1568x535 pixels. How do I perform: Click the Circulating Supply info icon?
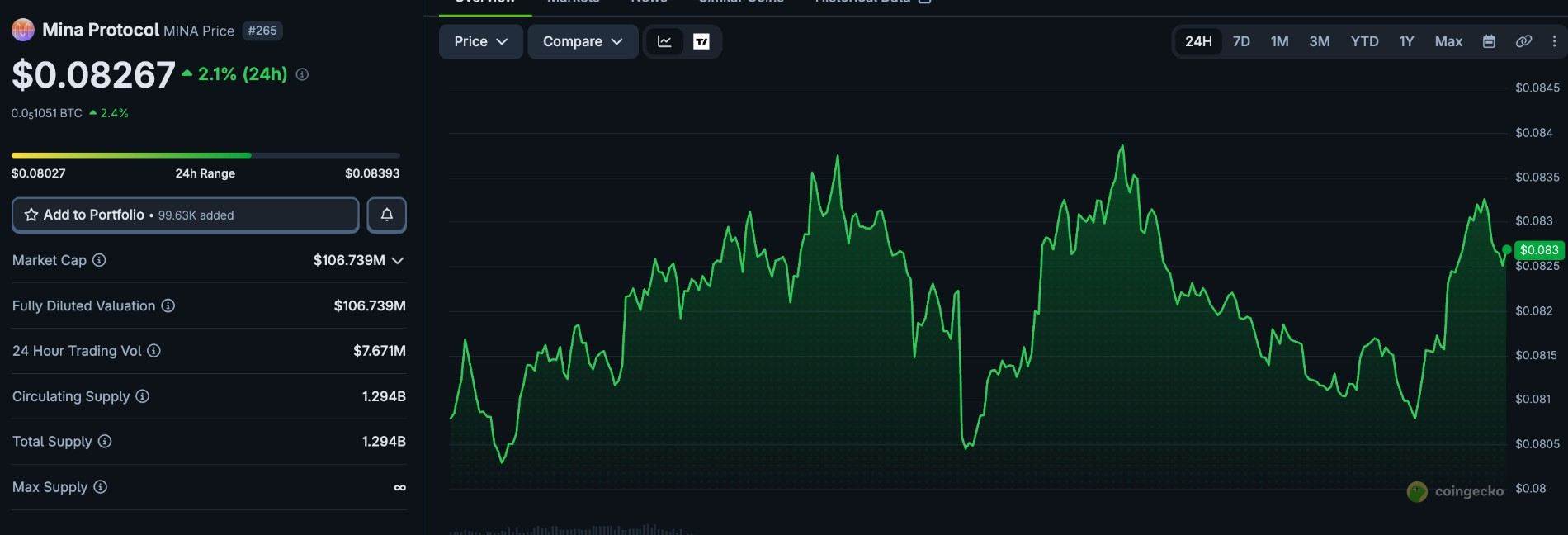click(x=142, y=396)
